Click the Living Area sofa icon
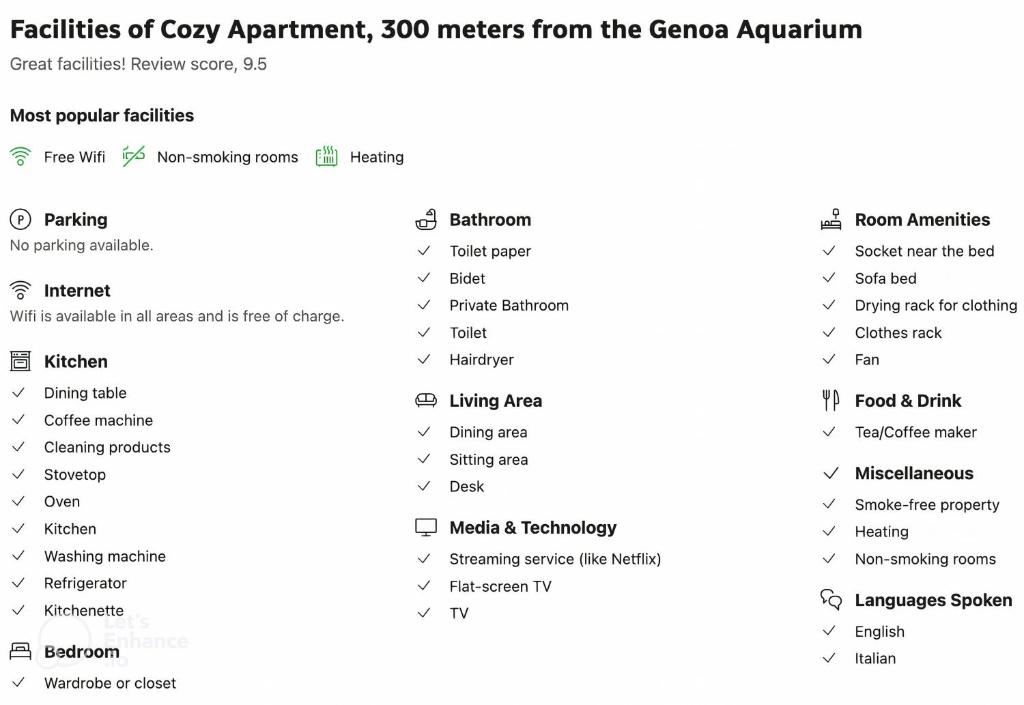The width and height of the screenshot is (1024, 705). click(426, 401)
